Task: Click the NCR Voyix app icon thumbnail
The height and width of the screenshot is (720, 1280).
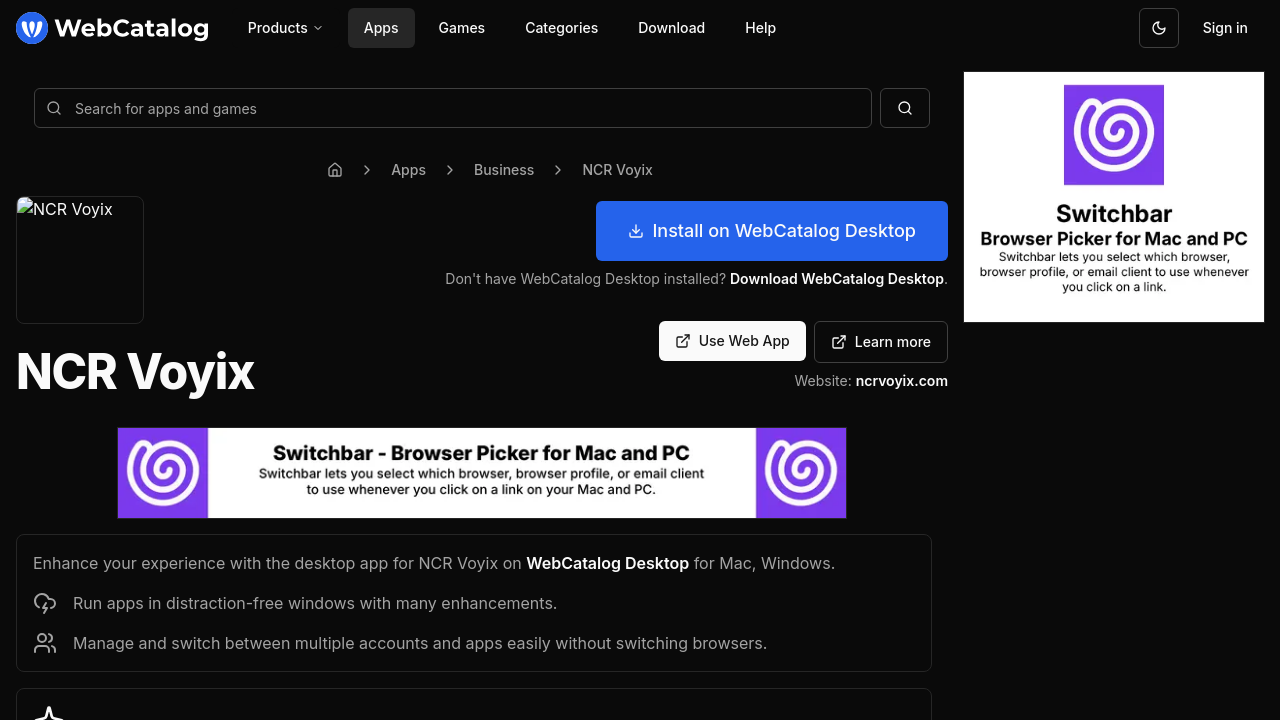Action: coord(80,260)
